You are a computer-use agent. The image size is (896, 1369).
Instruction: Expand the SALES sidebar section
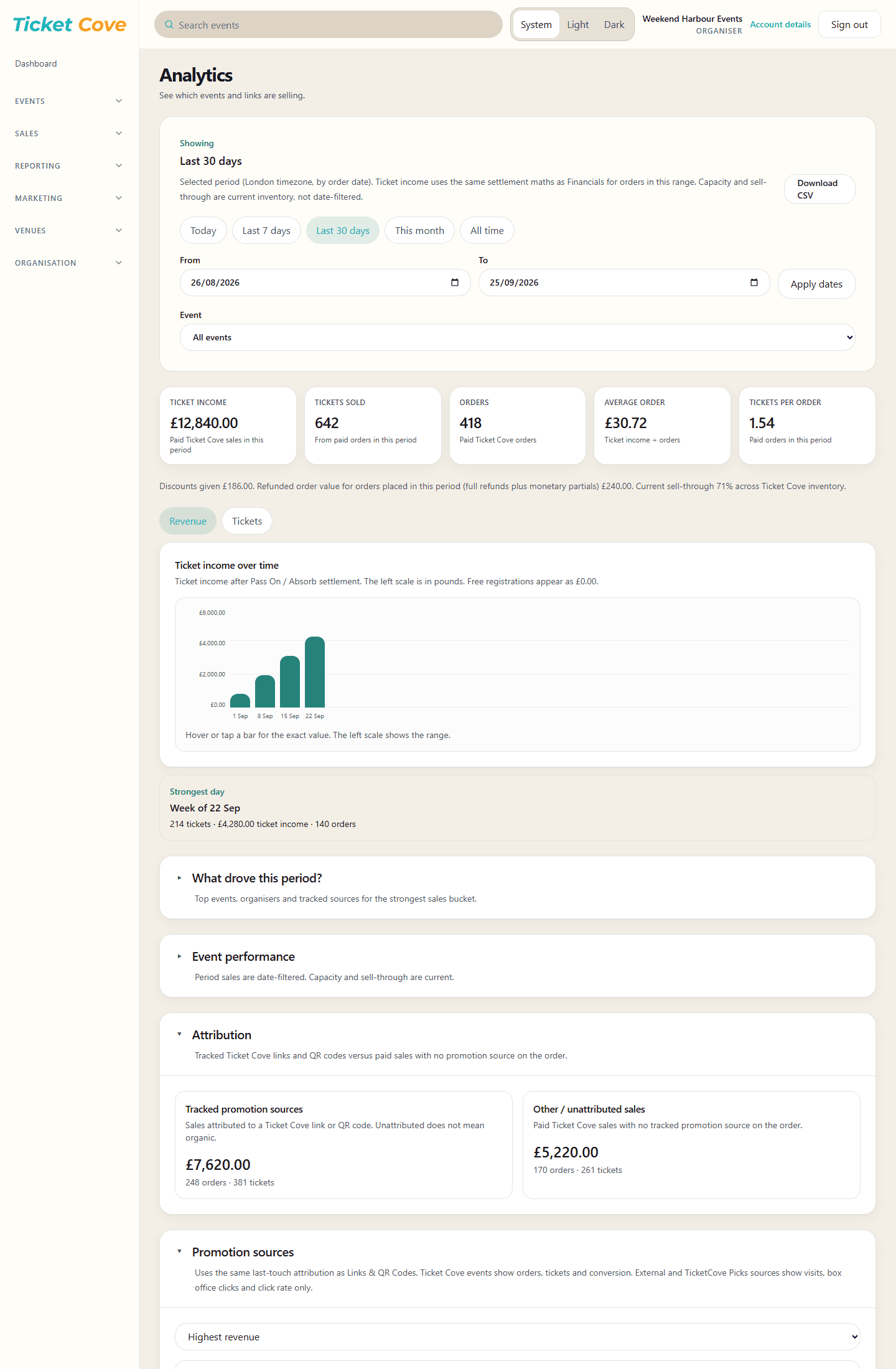point(69,133)
